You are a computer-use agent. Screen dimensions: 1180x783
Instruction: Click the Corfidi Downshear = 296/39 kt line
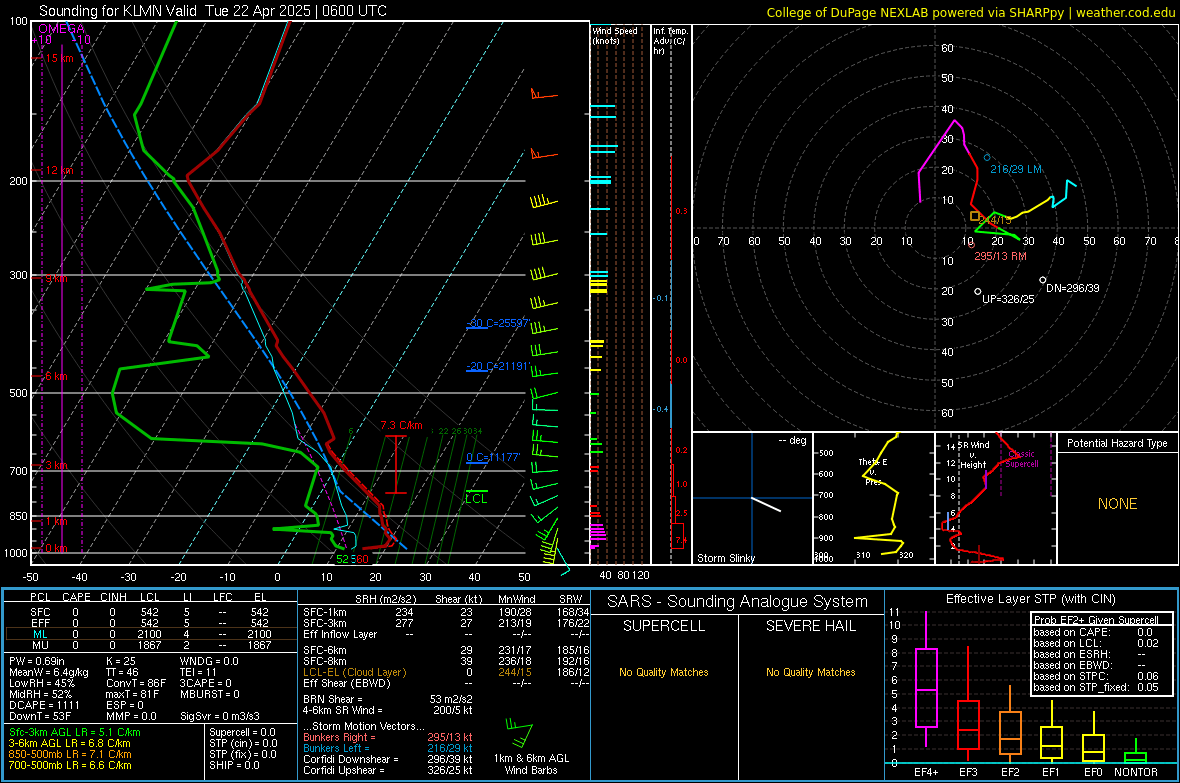(388, 759)
